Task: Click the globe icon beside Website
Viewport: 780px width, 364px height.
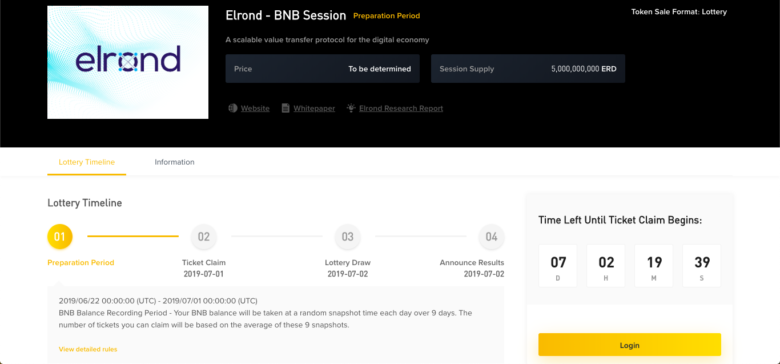Action: pos(232,108)
